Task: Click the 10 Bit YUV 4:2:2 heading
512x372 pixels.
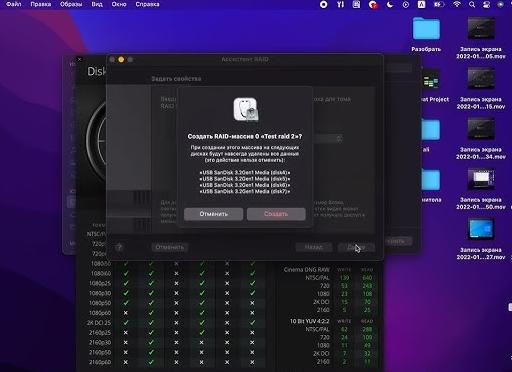Action: point(310,321)
